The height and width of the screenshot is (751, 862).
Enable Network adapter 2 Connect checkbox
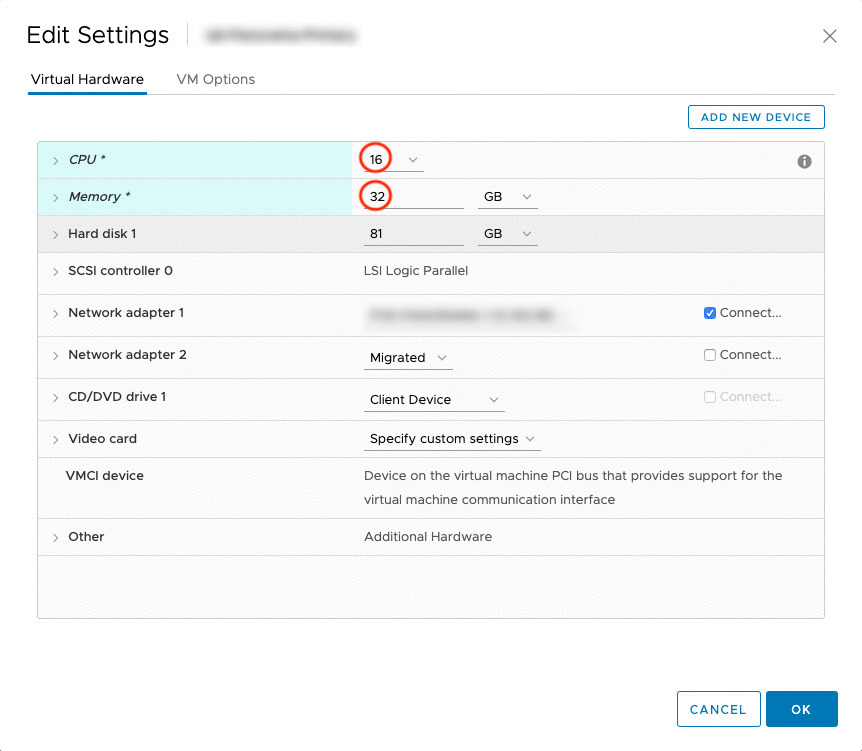(x=710, y=355)
